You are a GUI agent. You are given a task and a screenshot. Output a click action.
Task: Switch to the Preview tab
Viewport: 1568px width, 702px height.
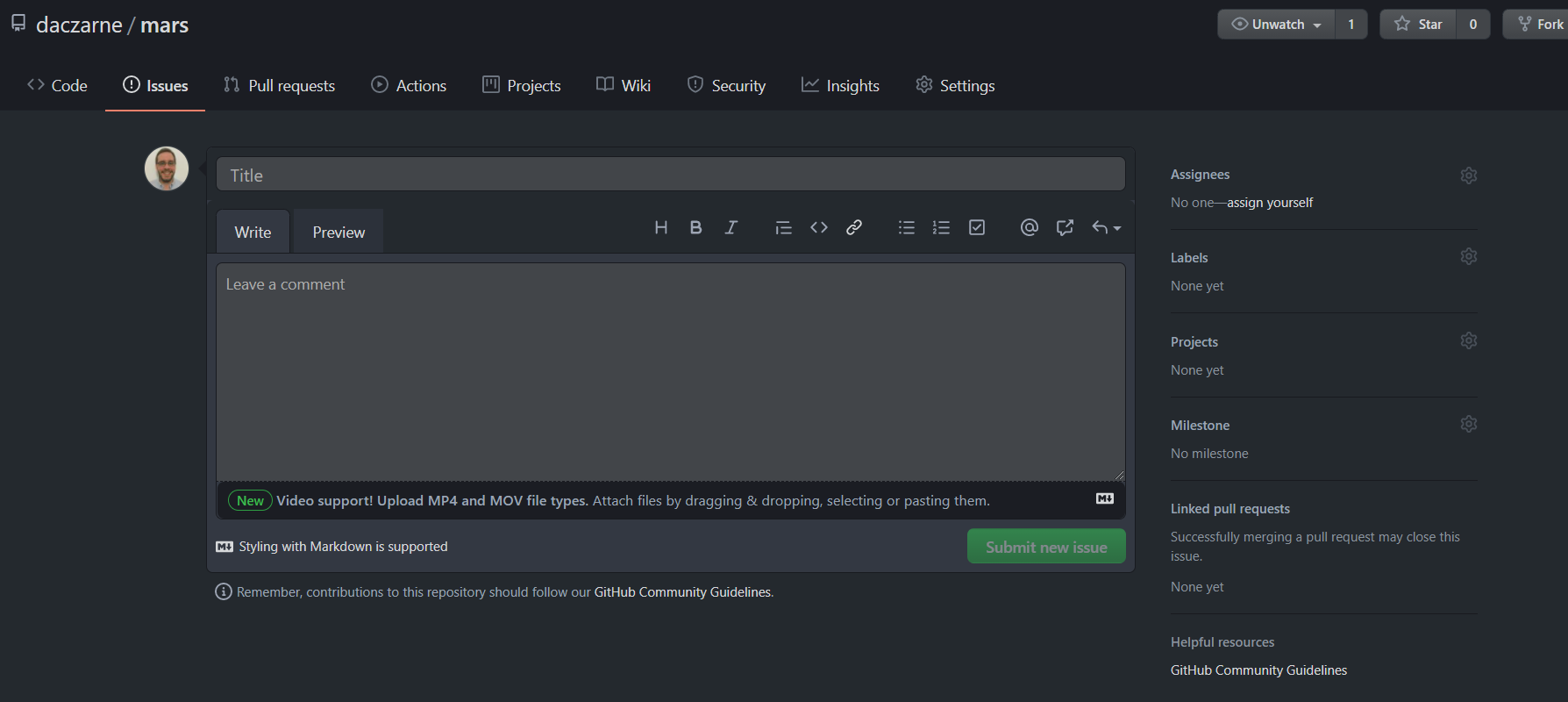point(339,233)
